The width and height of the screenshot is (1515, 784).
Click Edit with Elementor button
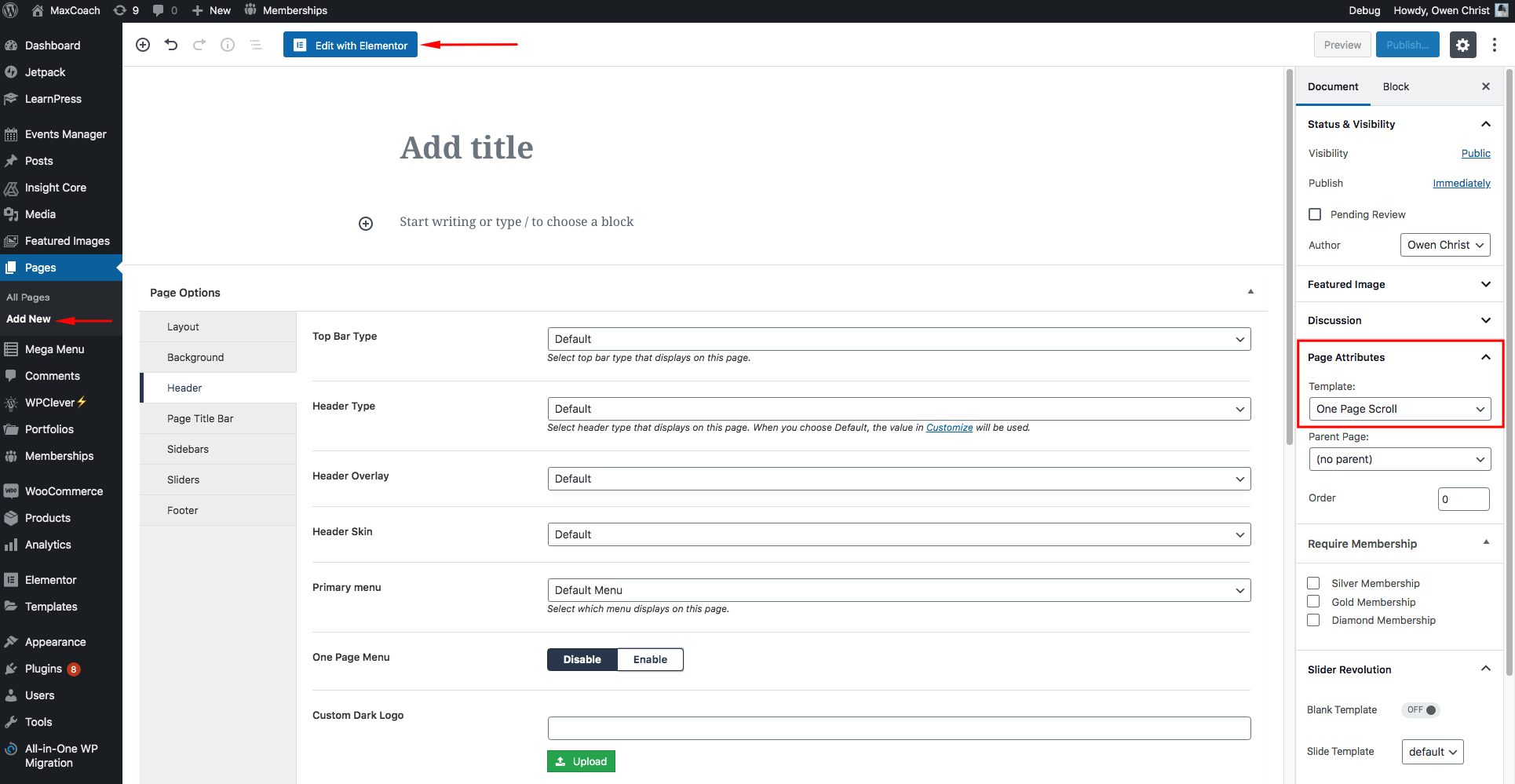[x=350, y=45]
